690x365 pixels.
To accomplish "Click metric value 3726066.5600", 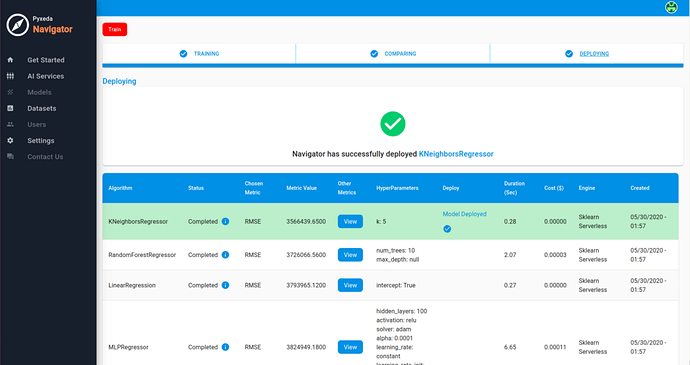I will 306,255.
